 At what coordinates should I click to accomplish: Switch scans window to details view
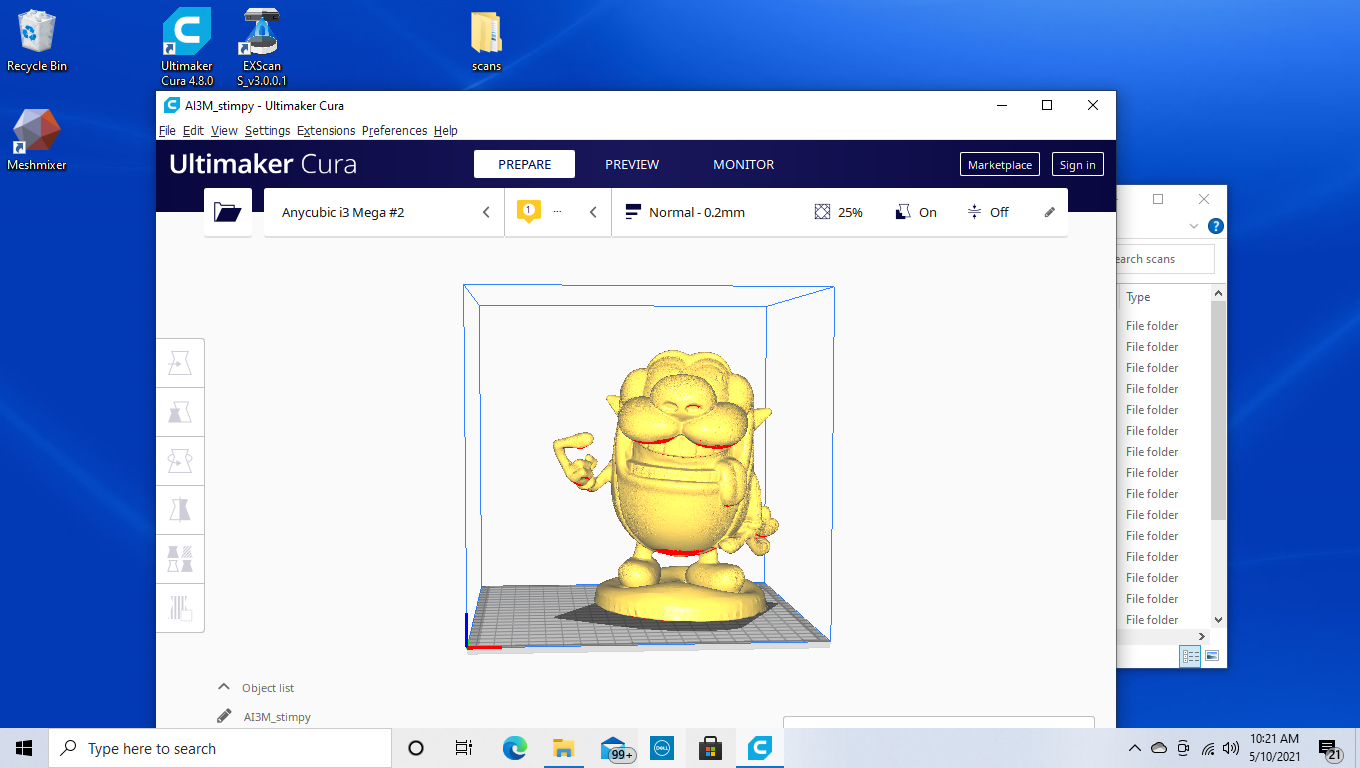(1191, 656)
